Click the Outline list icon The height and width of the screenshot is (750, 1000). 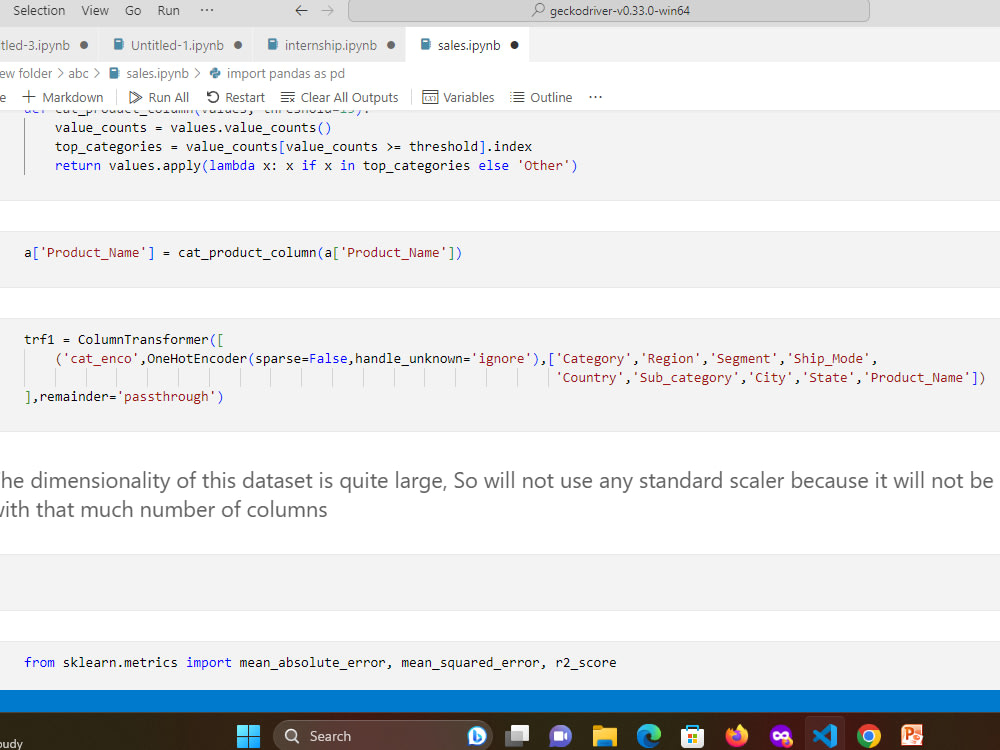point(517,97)
